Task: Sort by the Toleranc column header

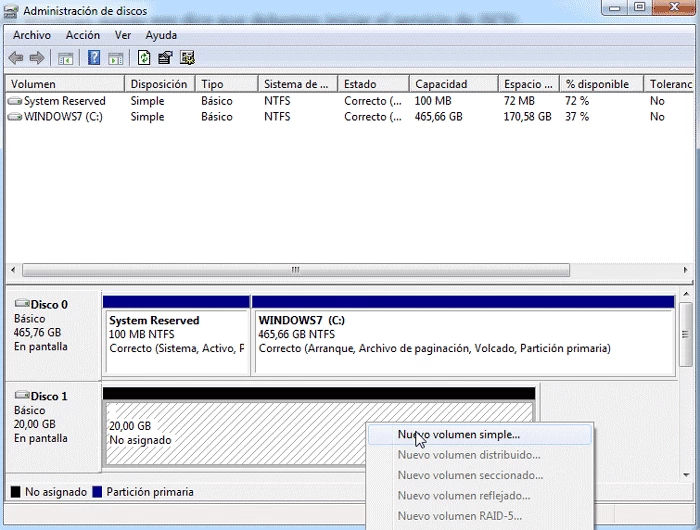Action: (x=669, y=84)
